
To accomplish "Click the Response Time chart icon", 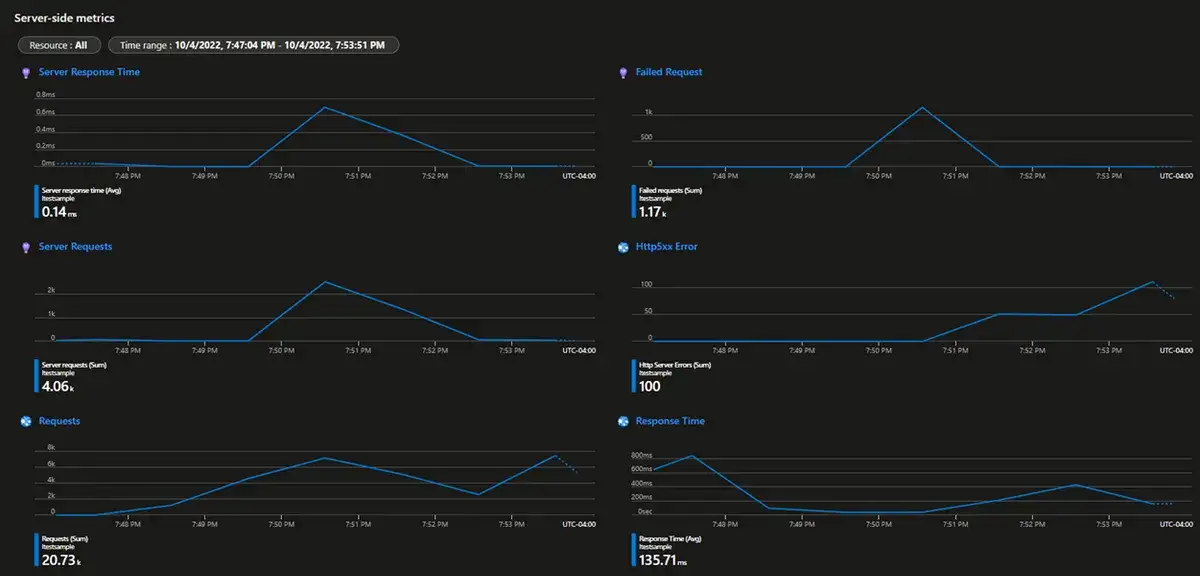I will (624, 420).
